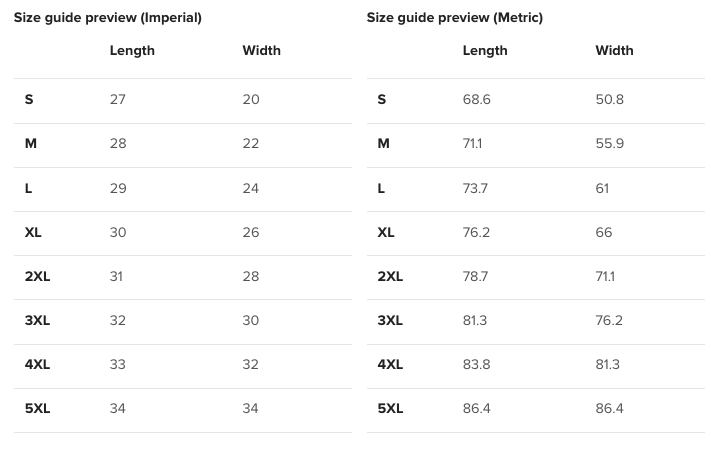Click the 2XL row label in Imperial table
Image resolution: width=719 pixels, height=450 pixels.
point(37,276)
